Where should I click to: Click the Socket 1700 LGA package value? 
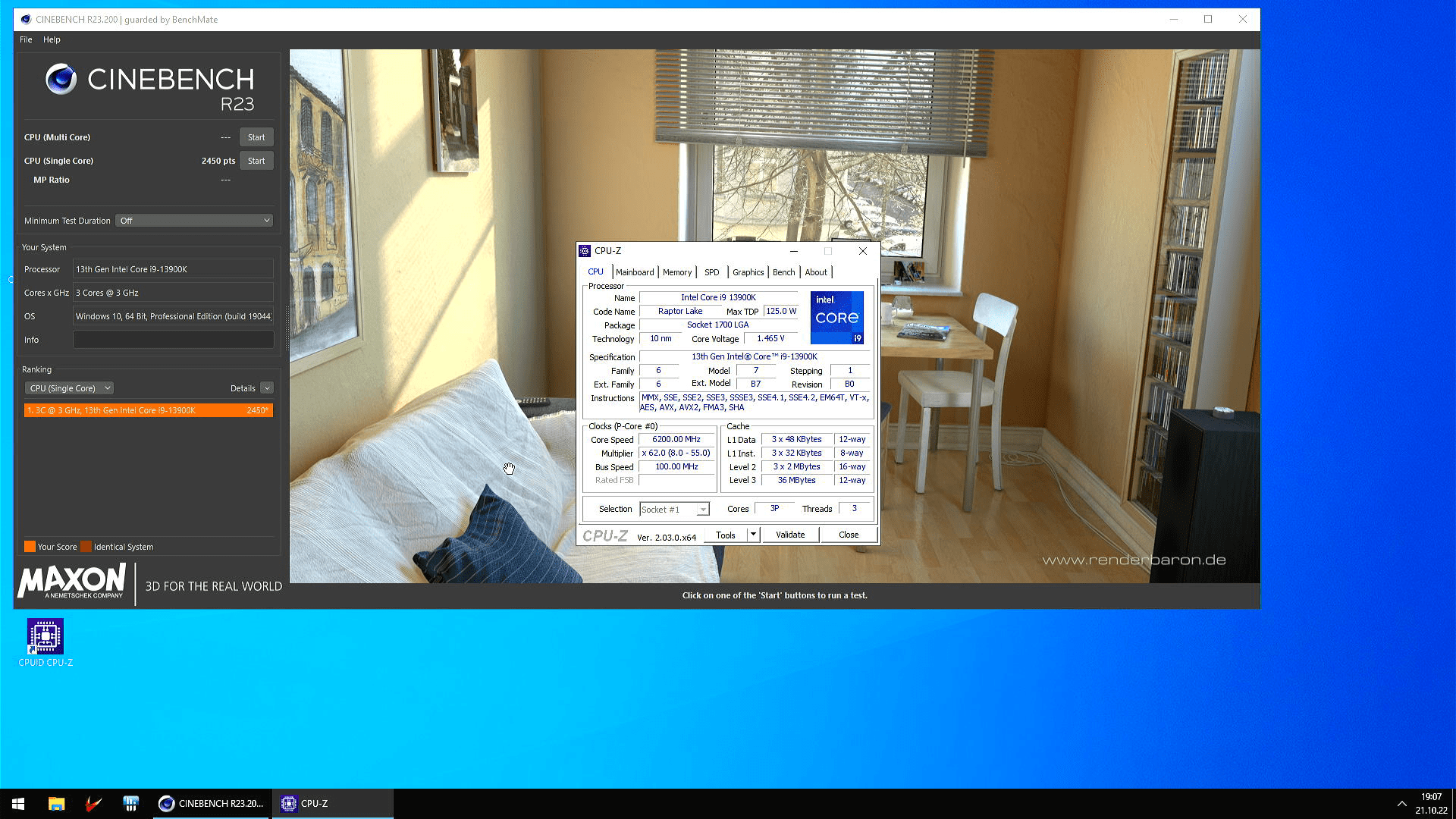[718, 325]
